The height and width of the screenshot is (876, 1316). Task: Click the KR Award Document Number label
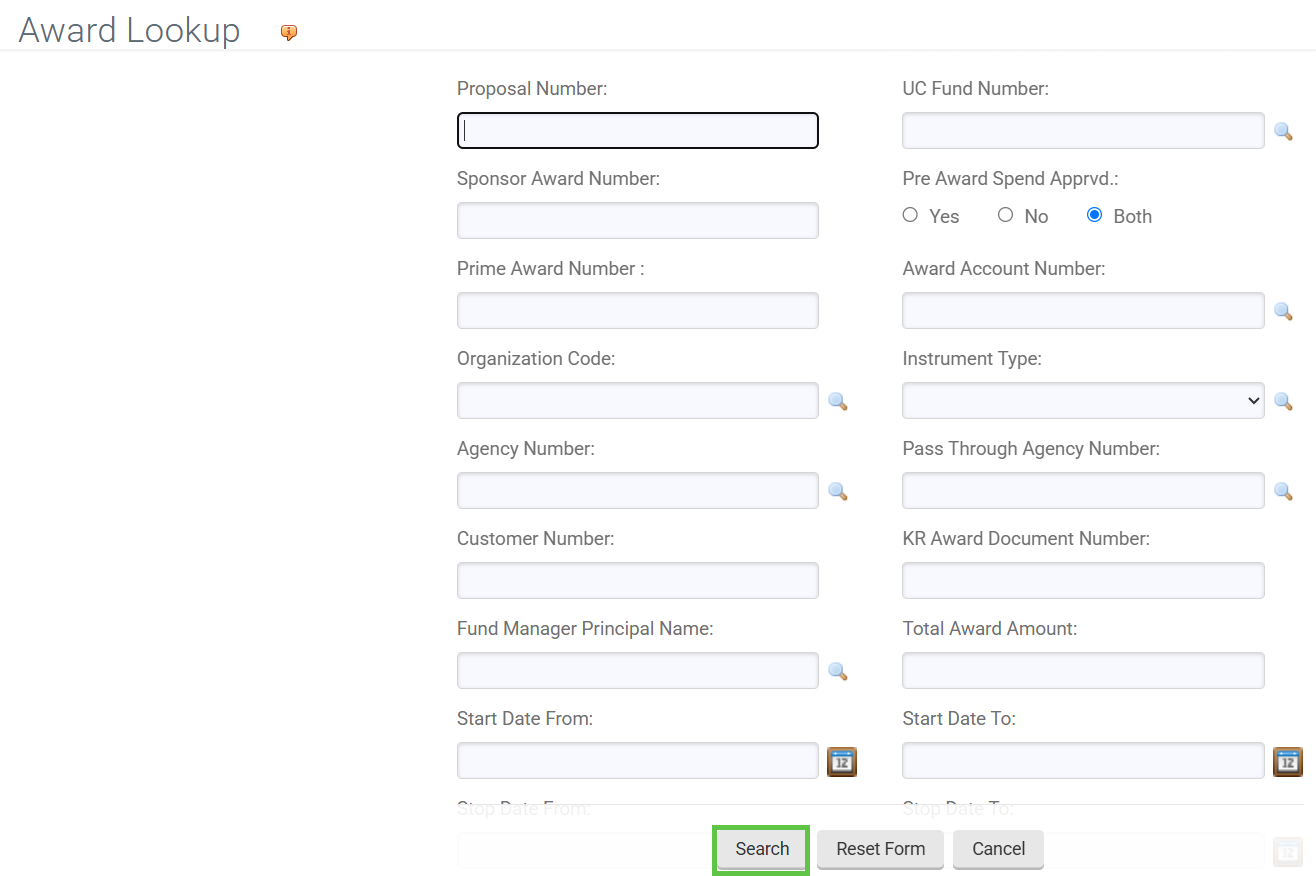[1026, 539]
